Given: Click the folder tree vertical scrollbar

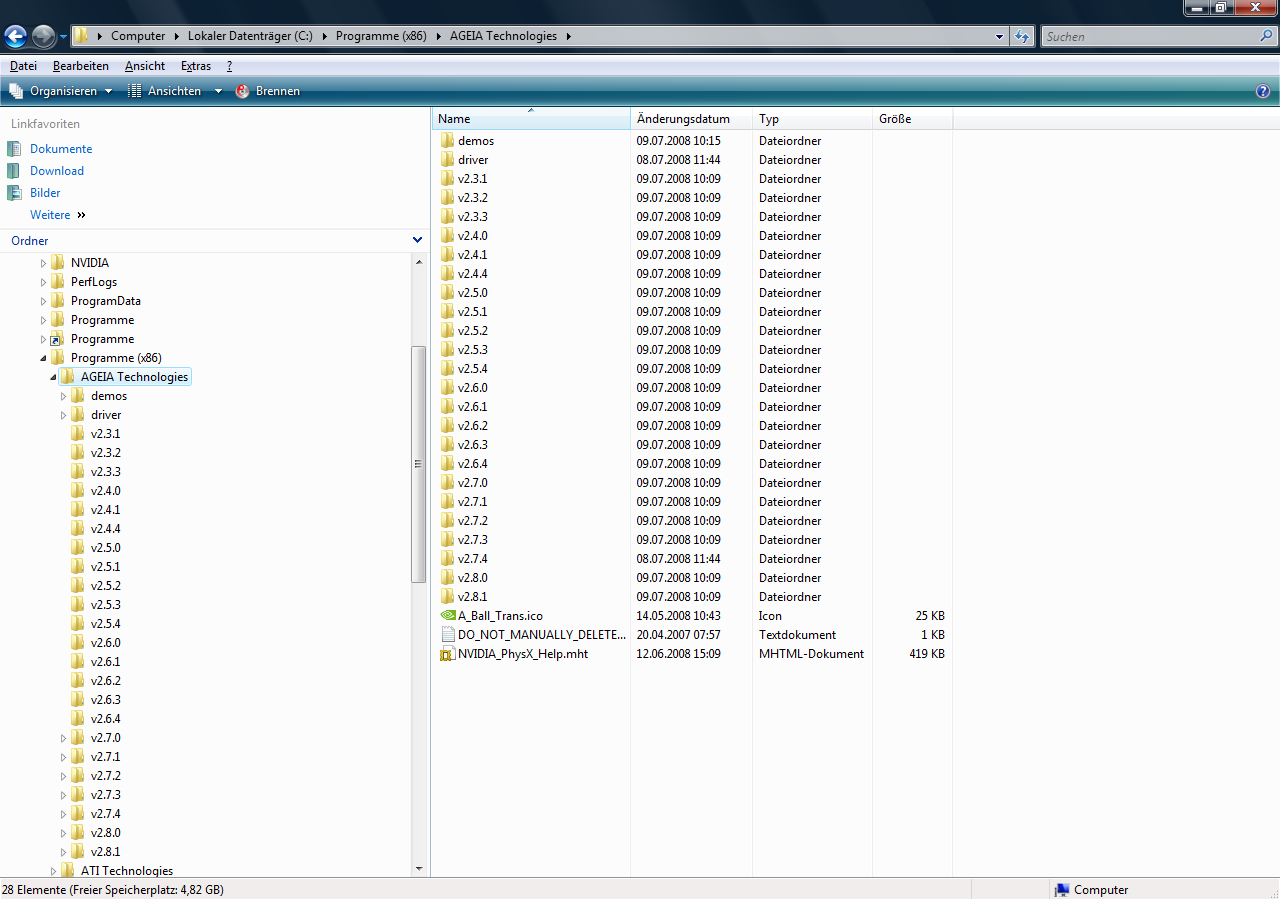Looking at the screenshot, I should tap(419, 463).
